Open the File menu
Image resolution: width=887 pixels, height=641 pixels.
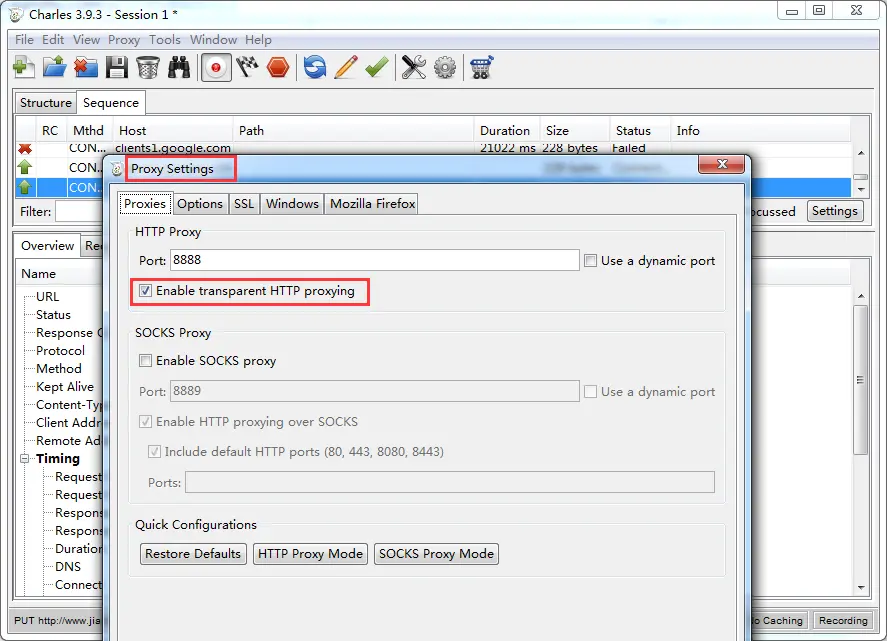pos(24,40)
